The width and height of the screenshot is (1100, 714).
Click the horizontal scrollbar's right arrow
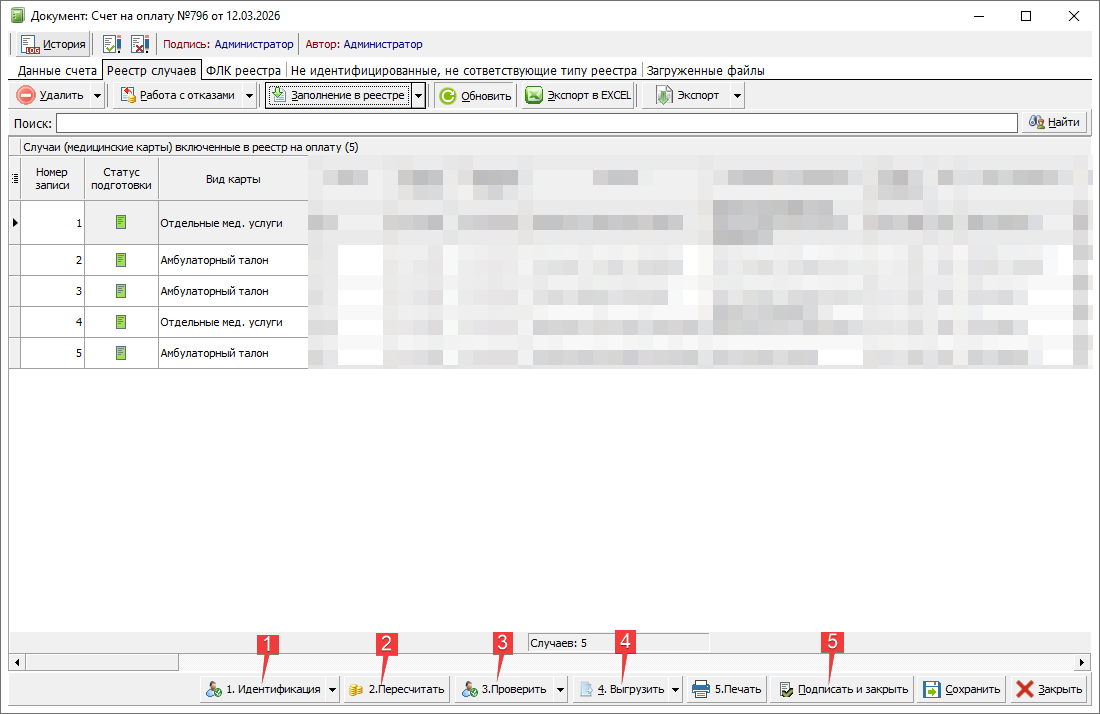(x=1083, y=662)
